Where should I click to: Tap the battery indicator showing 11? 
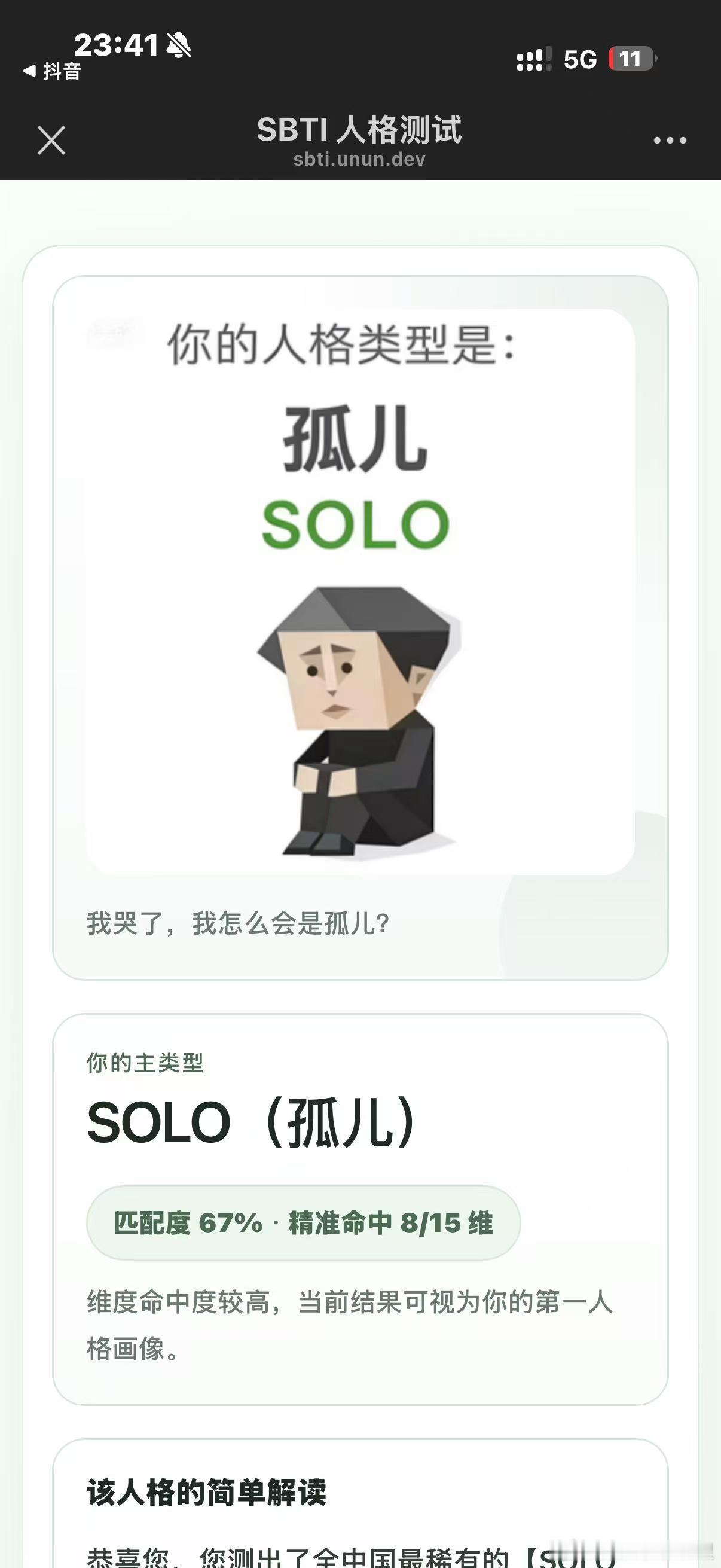632,59
